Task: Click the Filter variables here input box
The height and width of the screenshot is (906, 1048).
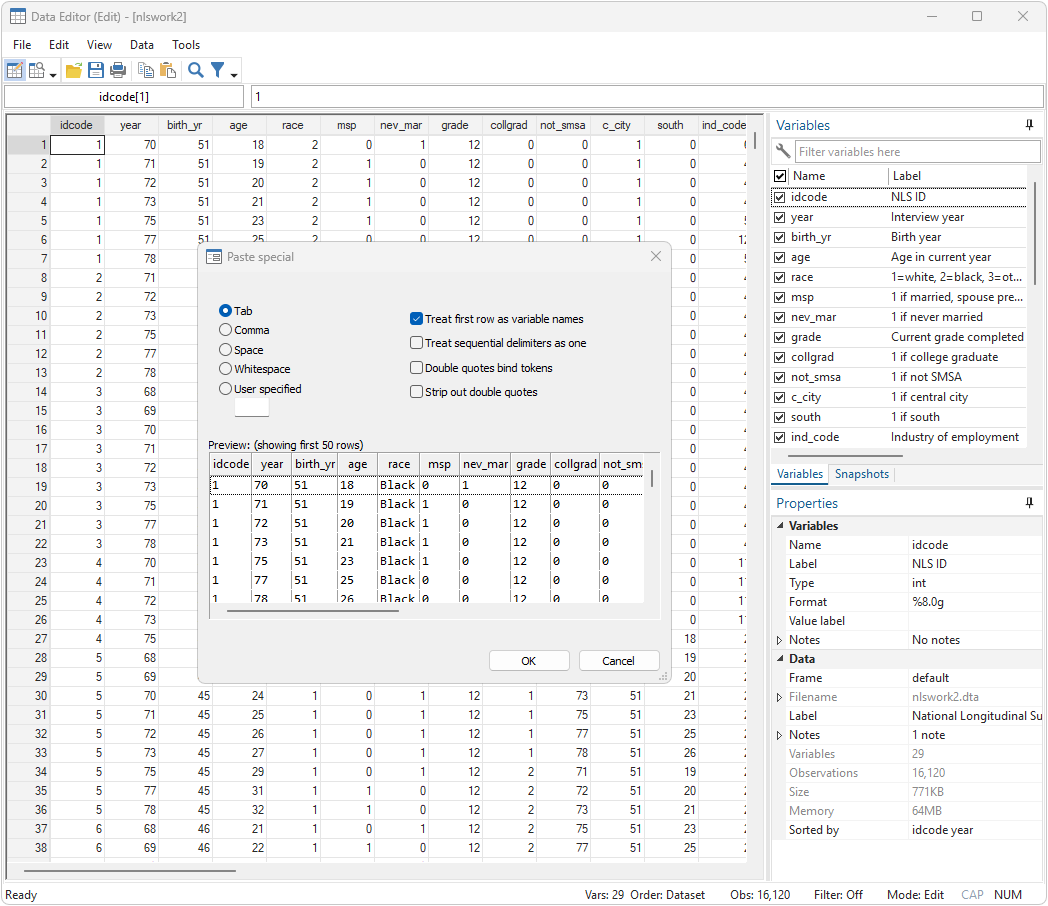Action: coord(916,150)
